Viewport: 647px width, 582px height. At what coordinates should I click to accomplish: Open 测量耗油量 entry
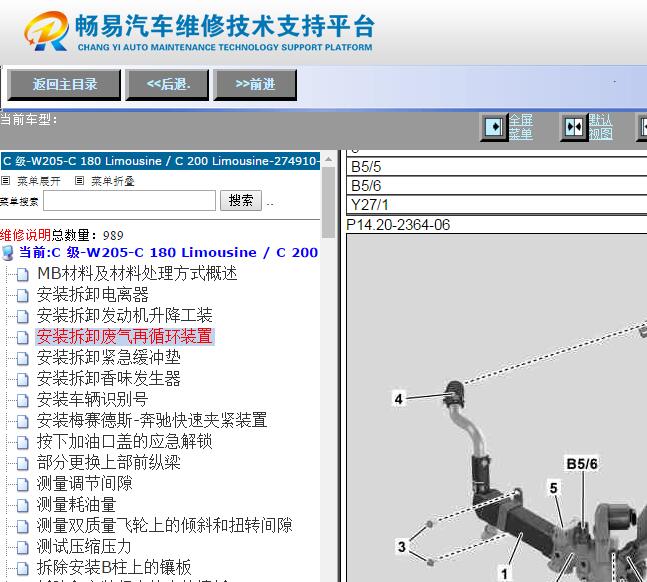(77, 504)
